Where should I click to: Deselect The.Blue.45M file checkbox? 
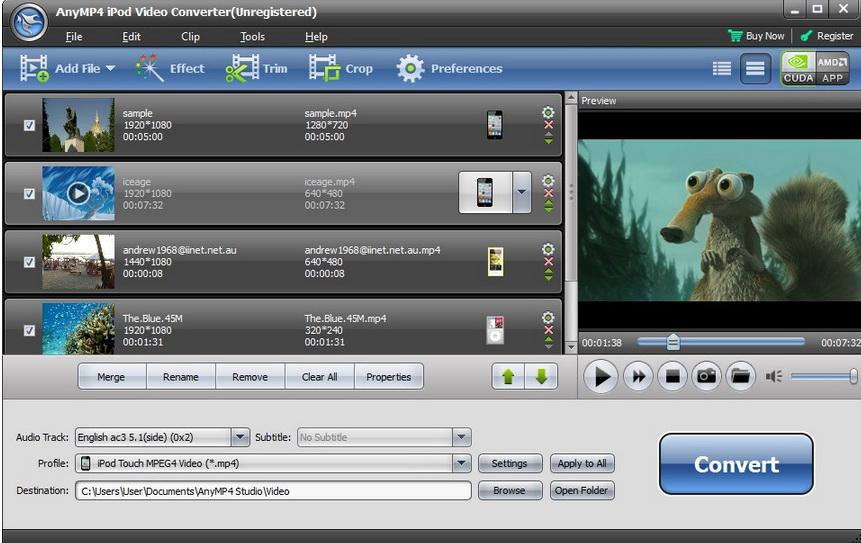tap(29, 330)
